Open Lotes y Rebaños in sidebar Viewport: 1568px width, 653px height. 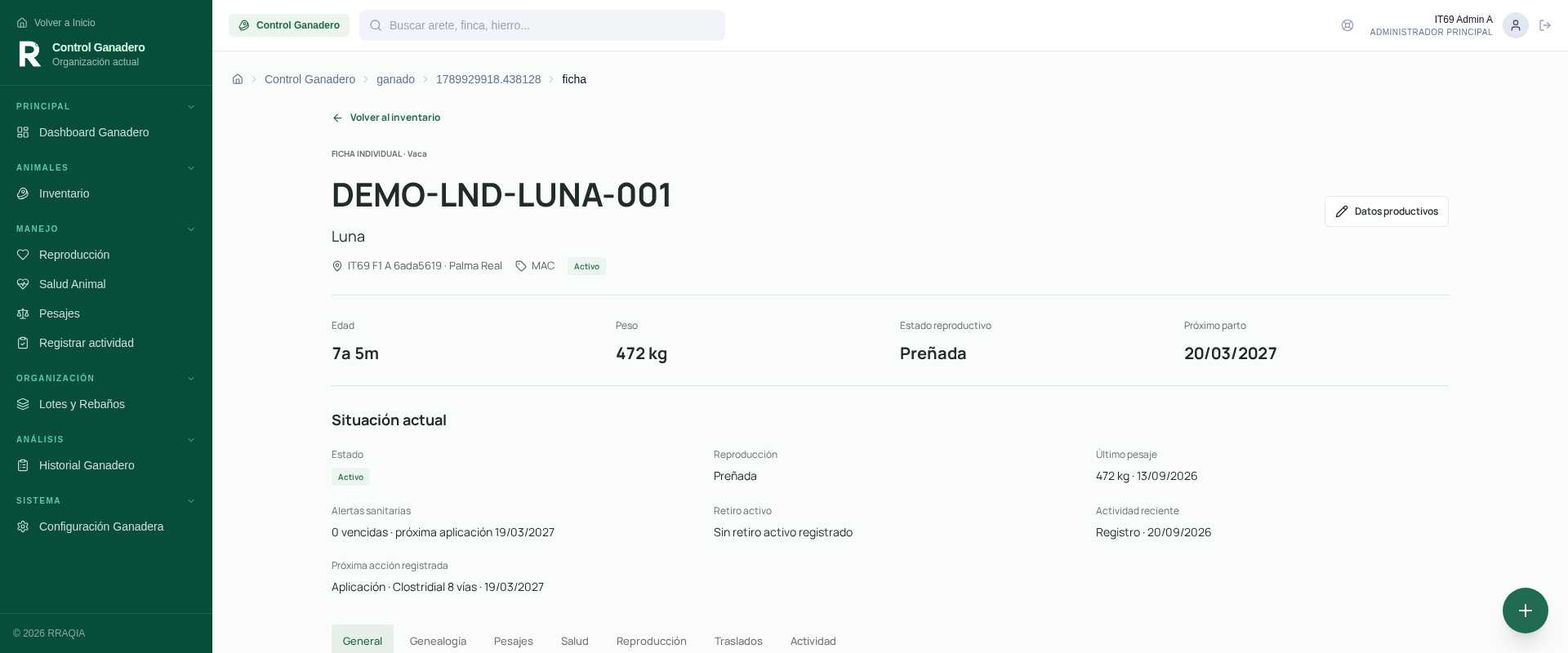[106, 405]
